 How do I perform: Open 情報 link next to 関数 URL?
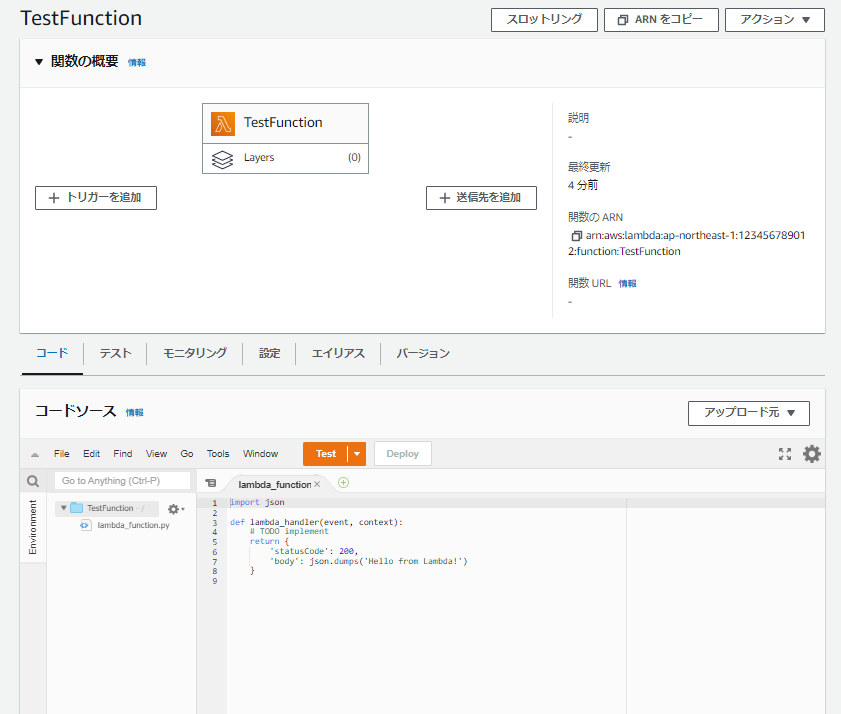[627, 284]
